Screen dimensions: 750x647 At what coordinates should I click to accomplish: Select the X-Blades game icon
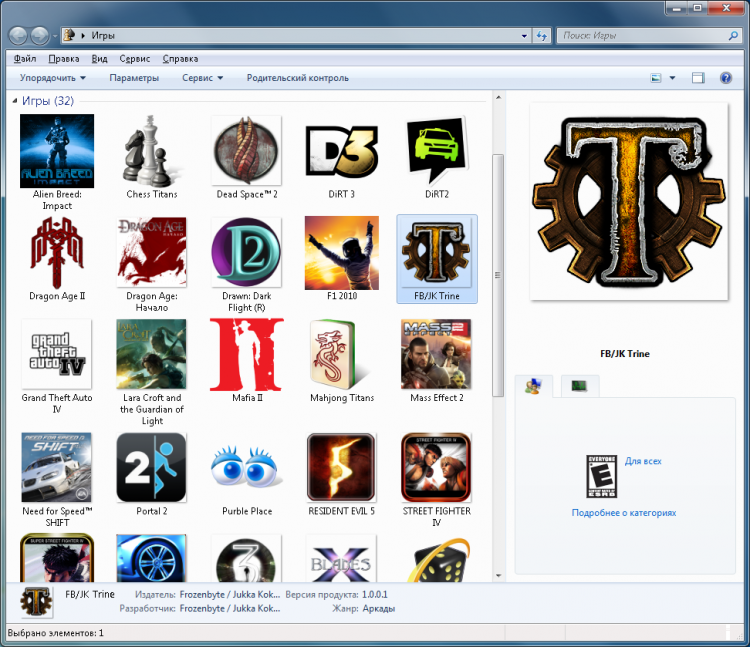coord(342,558)
